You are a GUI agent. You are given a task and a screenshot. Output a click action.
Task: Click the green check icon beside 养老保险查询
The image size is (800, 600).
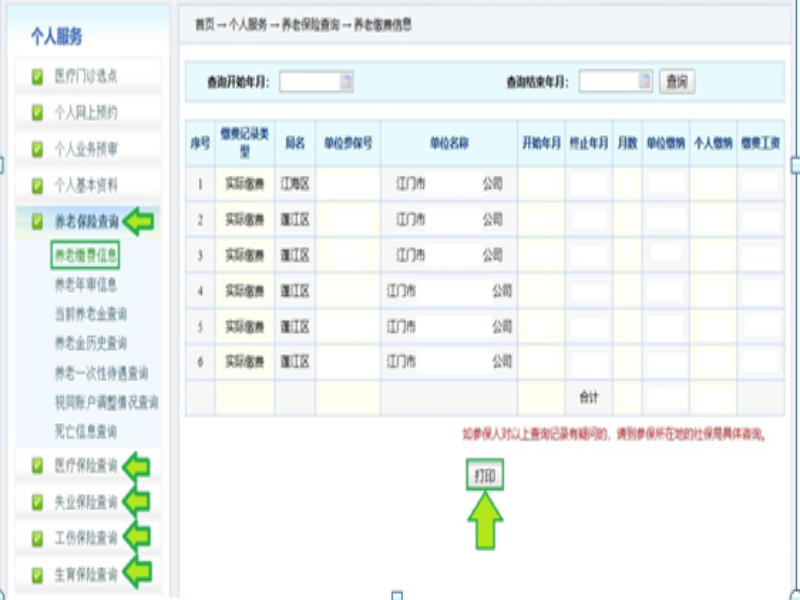(x=37, y=221)
